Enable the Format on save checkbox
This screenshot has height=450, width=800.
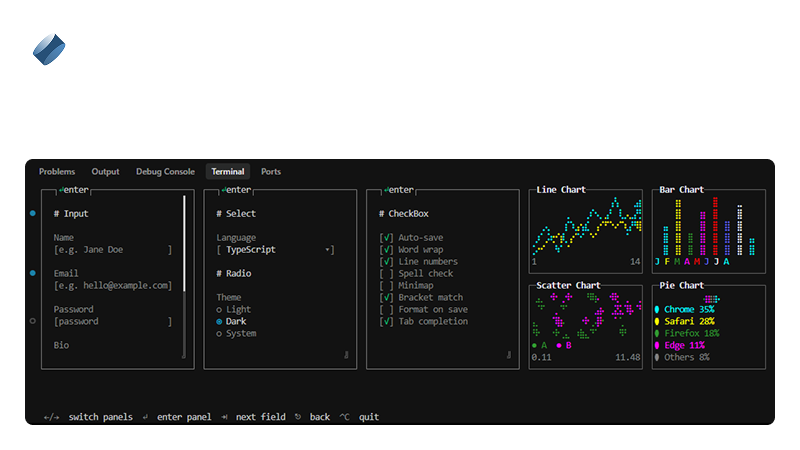(x=386, y=310)
